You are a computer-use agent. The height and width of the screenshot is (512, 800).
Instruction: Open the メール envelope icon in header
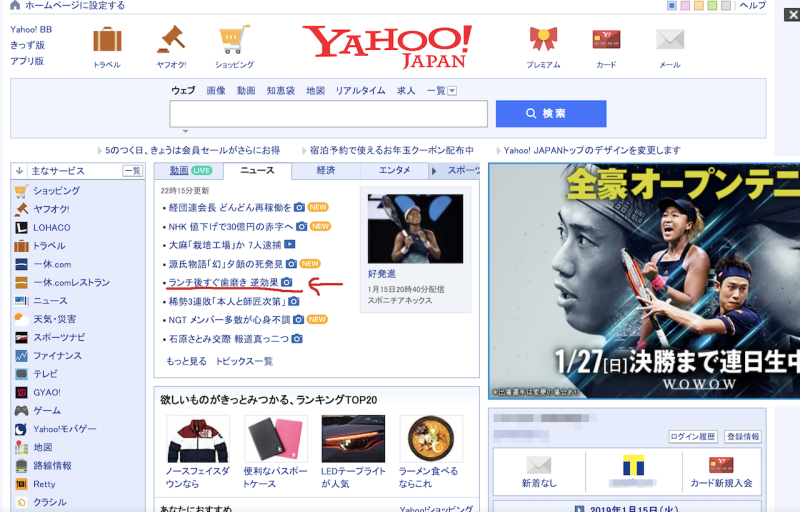[x=669, y=40]
